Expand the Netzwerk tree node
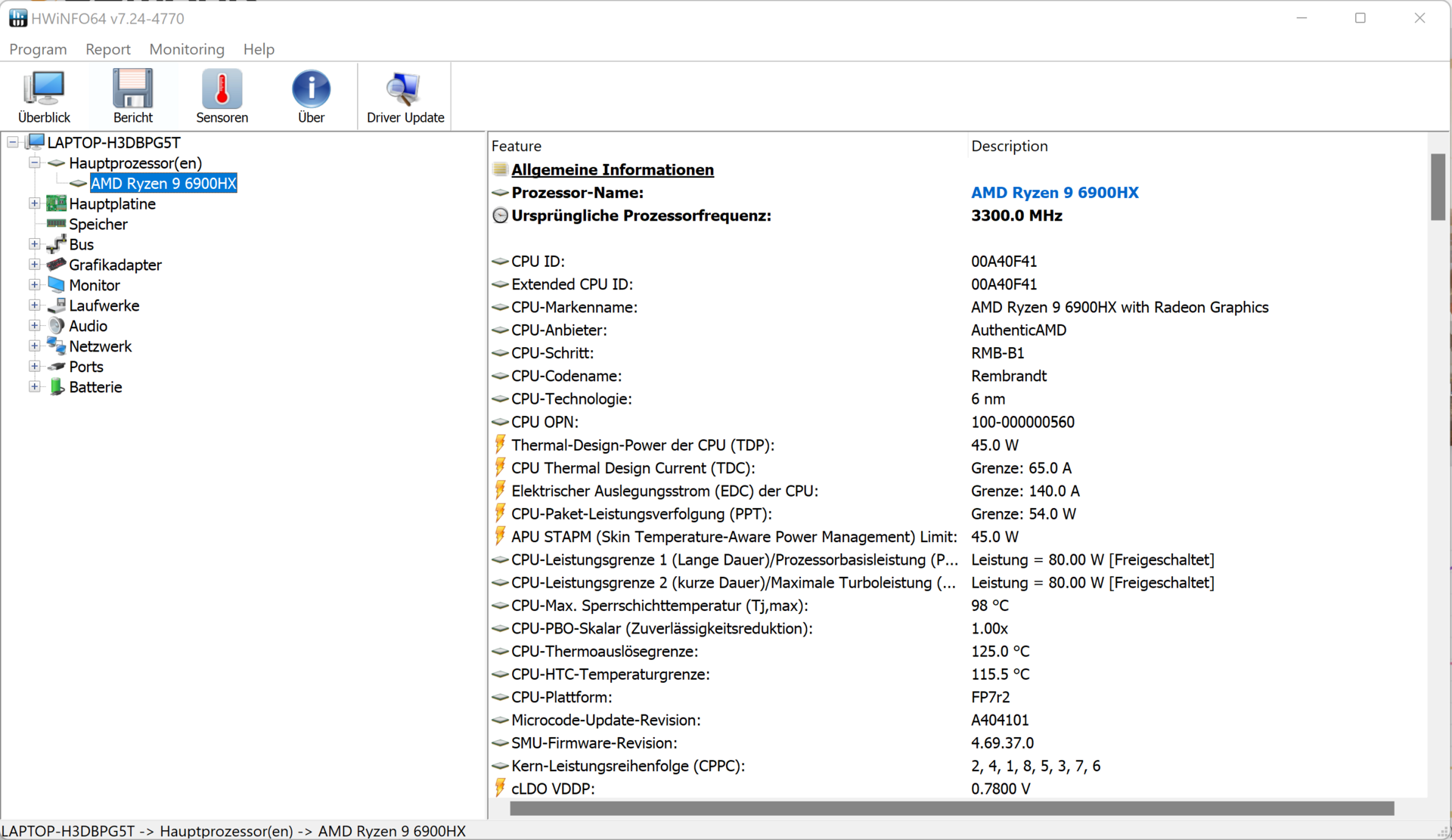The image size is (1452, 840). pos(35,346)
